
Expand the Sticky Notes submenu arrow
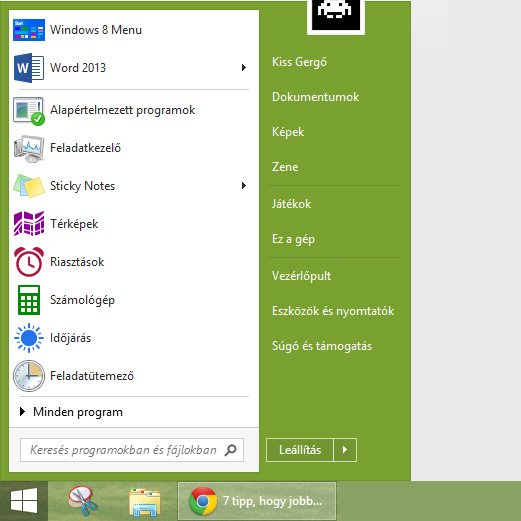244,186
